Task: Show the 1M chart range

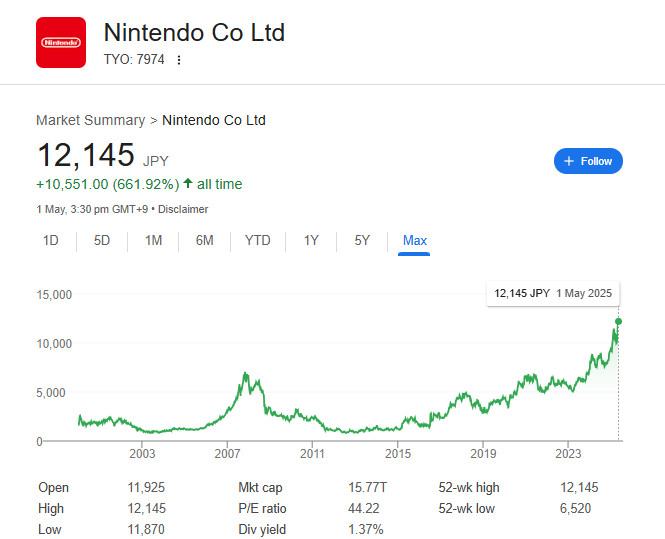Action: coord(153,240)
